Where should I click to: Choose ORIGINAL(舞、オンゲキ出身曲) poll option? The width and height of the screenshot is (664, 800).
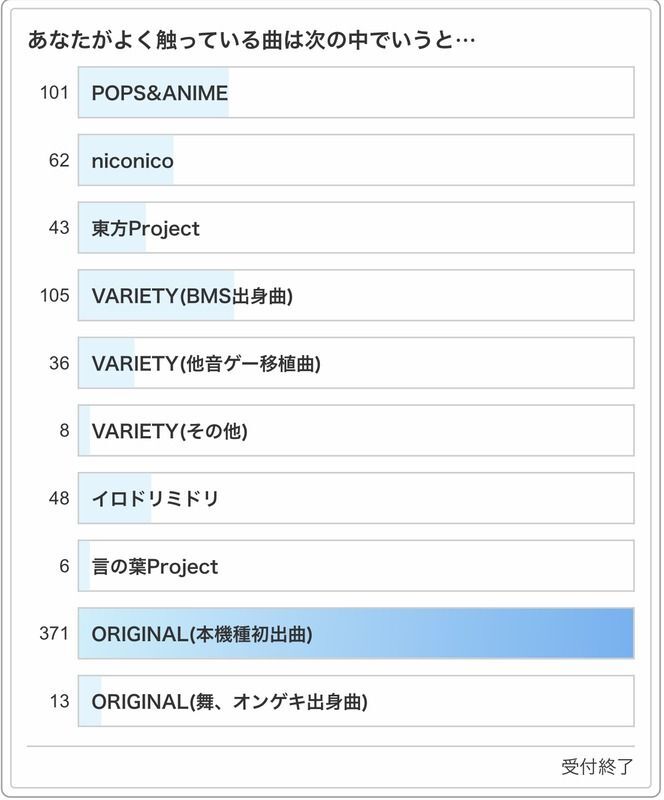[x=356, y=701]
